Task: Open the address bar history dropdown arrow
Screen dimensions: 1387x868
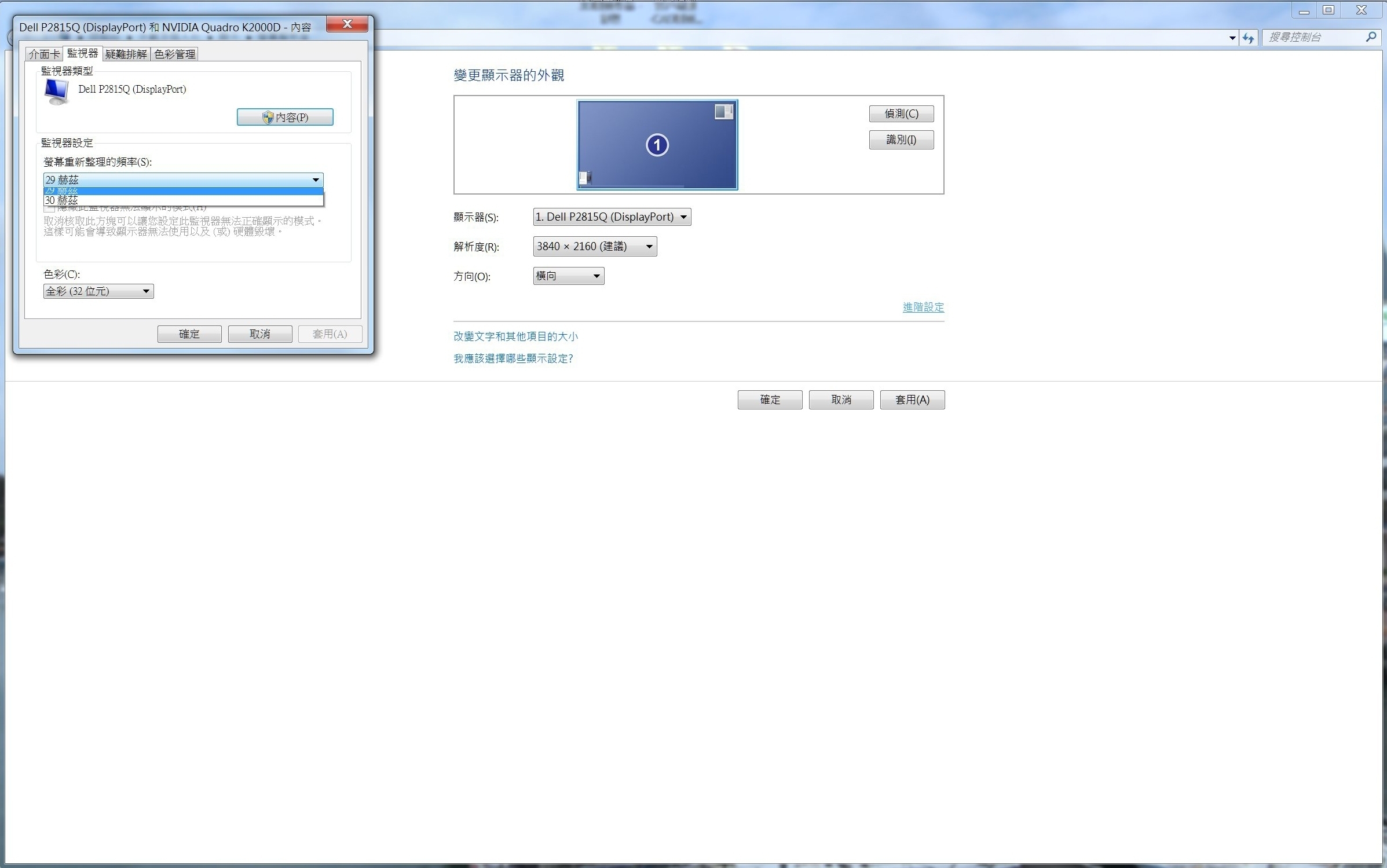Action: pos(1232,38)
